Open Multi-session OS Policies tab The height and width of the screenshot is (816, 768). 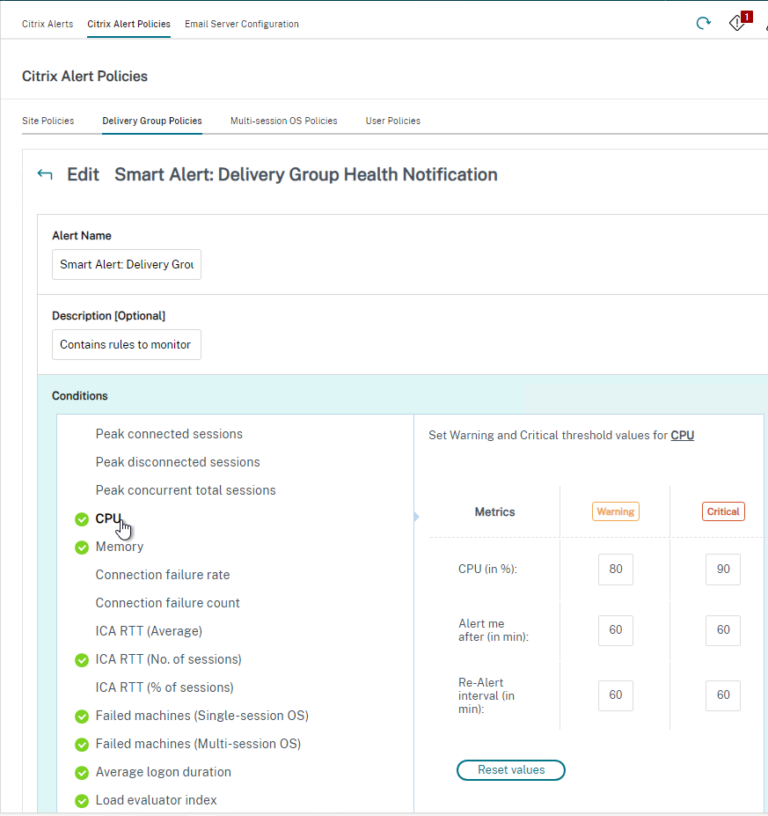coord(283,121)
